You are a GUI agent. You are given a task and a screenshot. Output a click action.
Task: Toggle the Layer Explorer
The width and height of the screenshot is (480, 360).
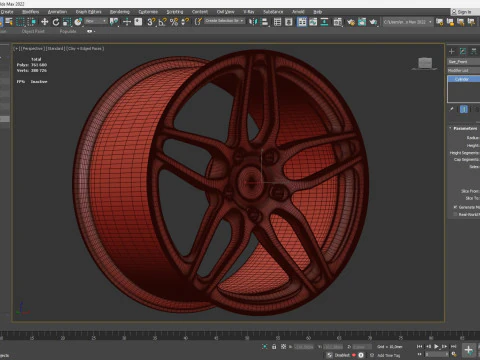point(289,22)
